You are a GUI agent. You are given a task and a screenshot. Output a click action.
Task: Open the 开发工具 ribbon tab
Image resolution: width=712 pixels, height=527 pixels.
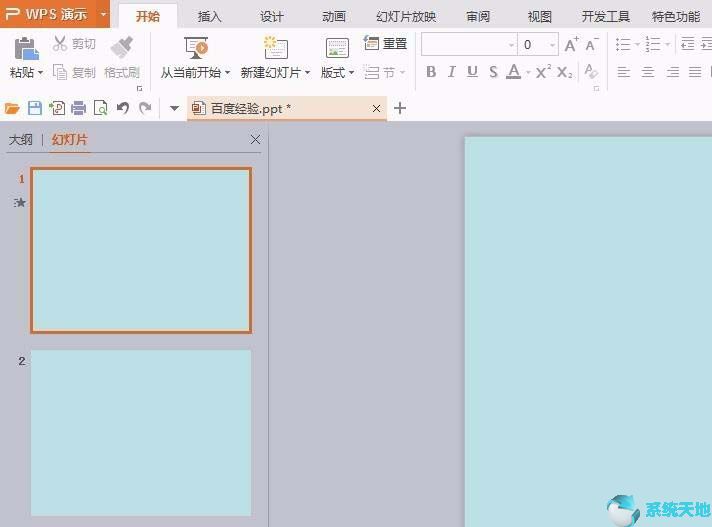(606, 17)
